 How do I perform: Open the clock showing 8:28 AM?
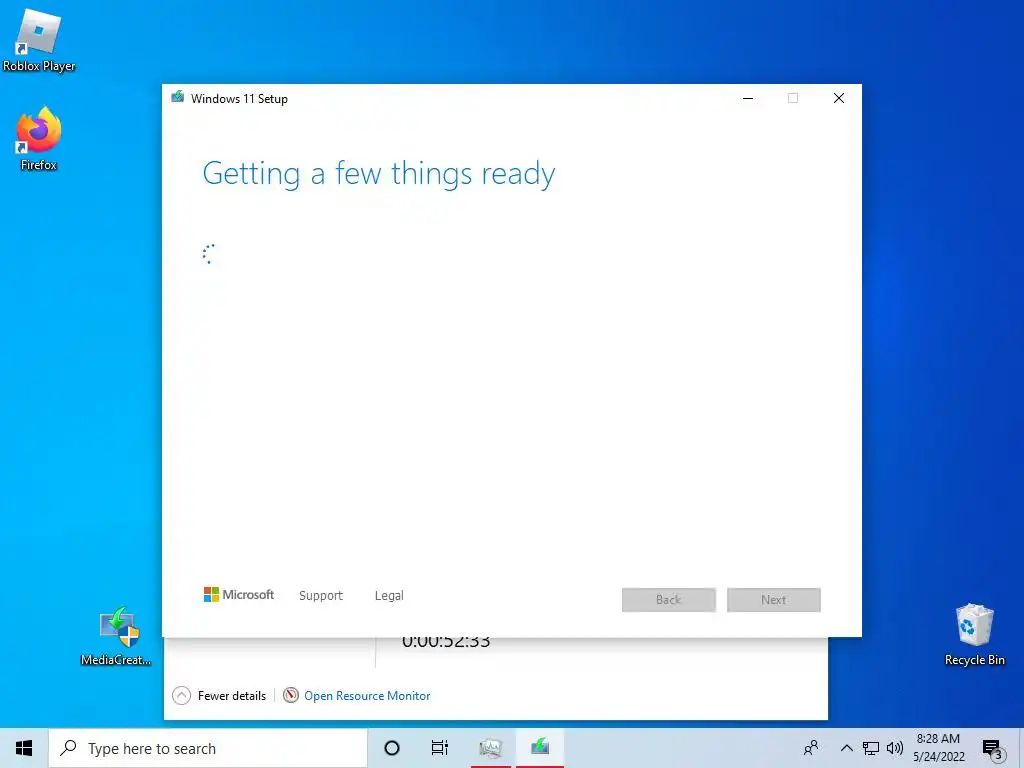point(938,748)
